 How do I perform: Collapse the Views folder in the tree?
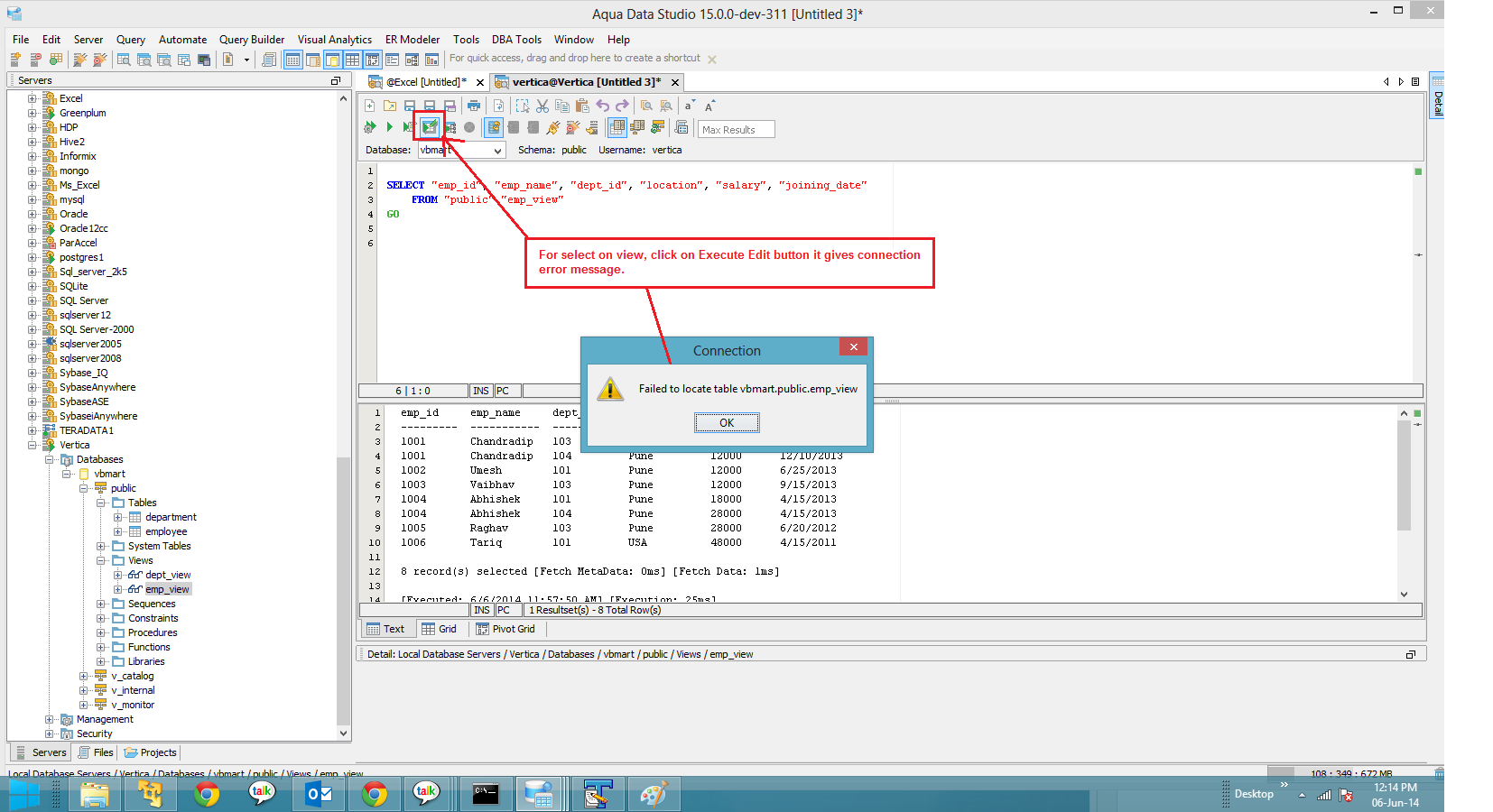(101, 560)
